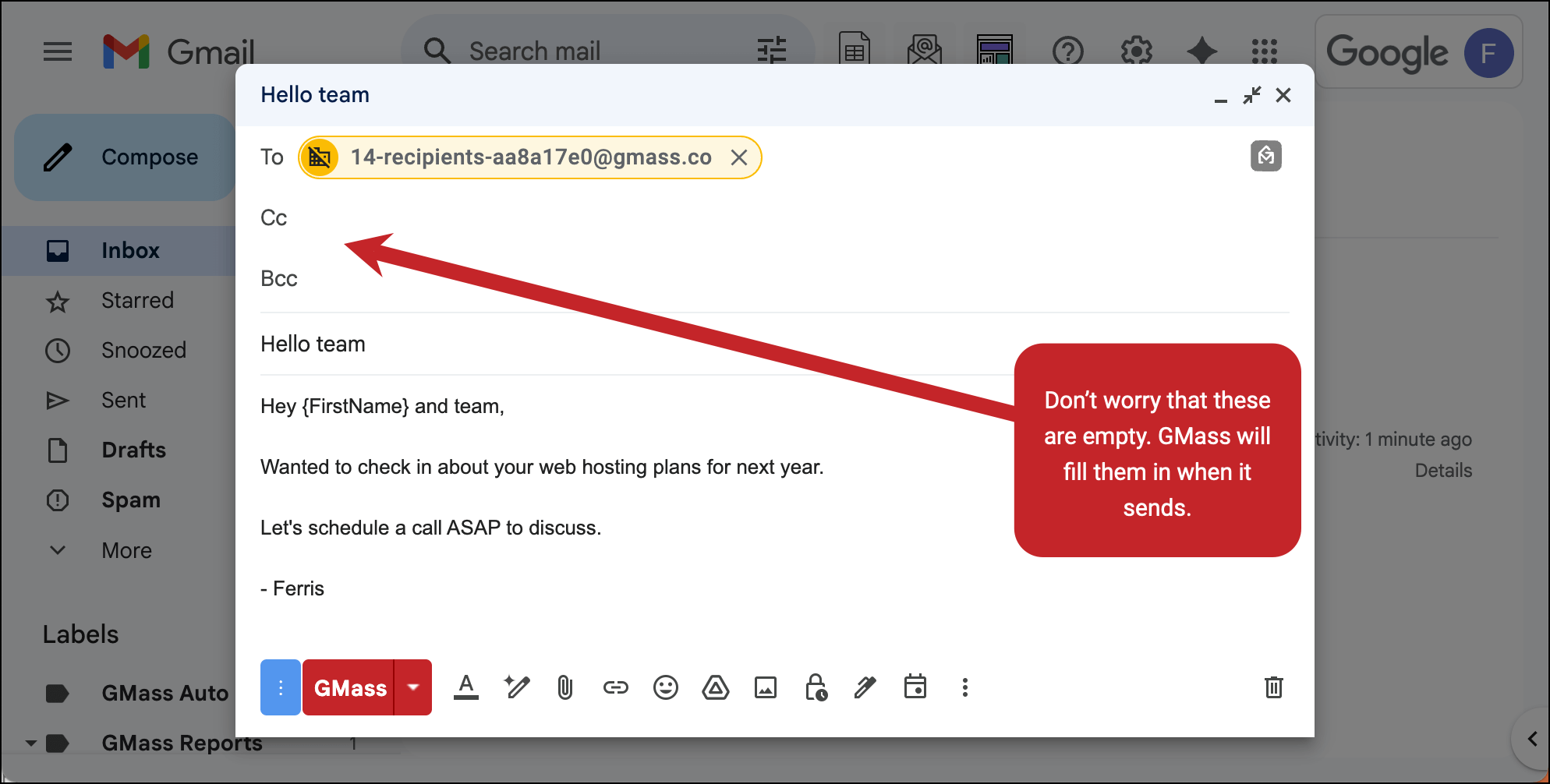
Task: Go to the Sent folder
Action: (x=123, y=401)
